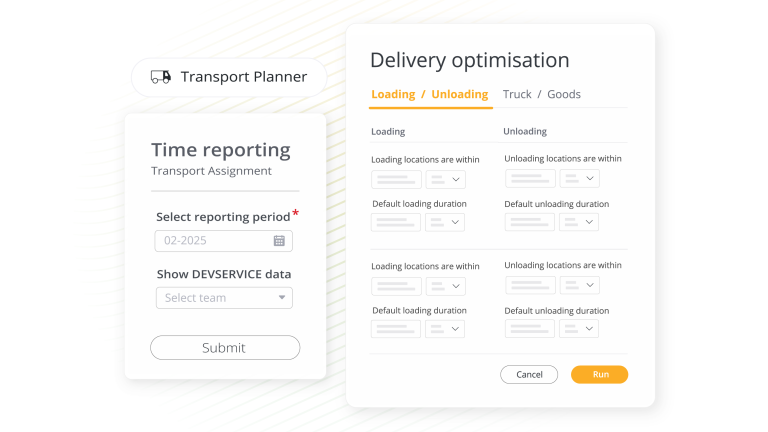Click the Transport Planner label badge
768x432 pixels.
coord(229,77)
